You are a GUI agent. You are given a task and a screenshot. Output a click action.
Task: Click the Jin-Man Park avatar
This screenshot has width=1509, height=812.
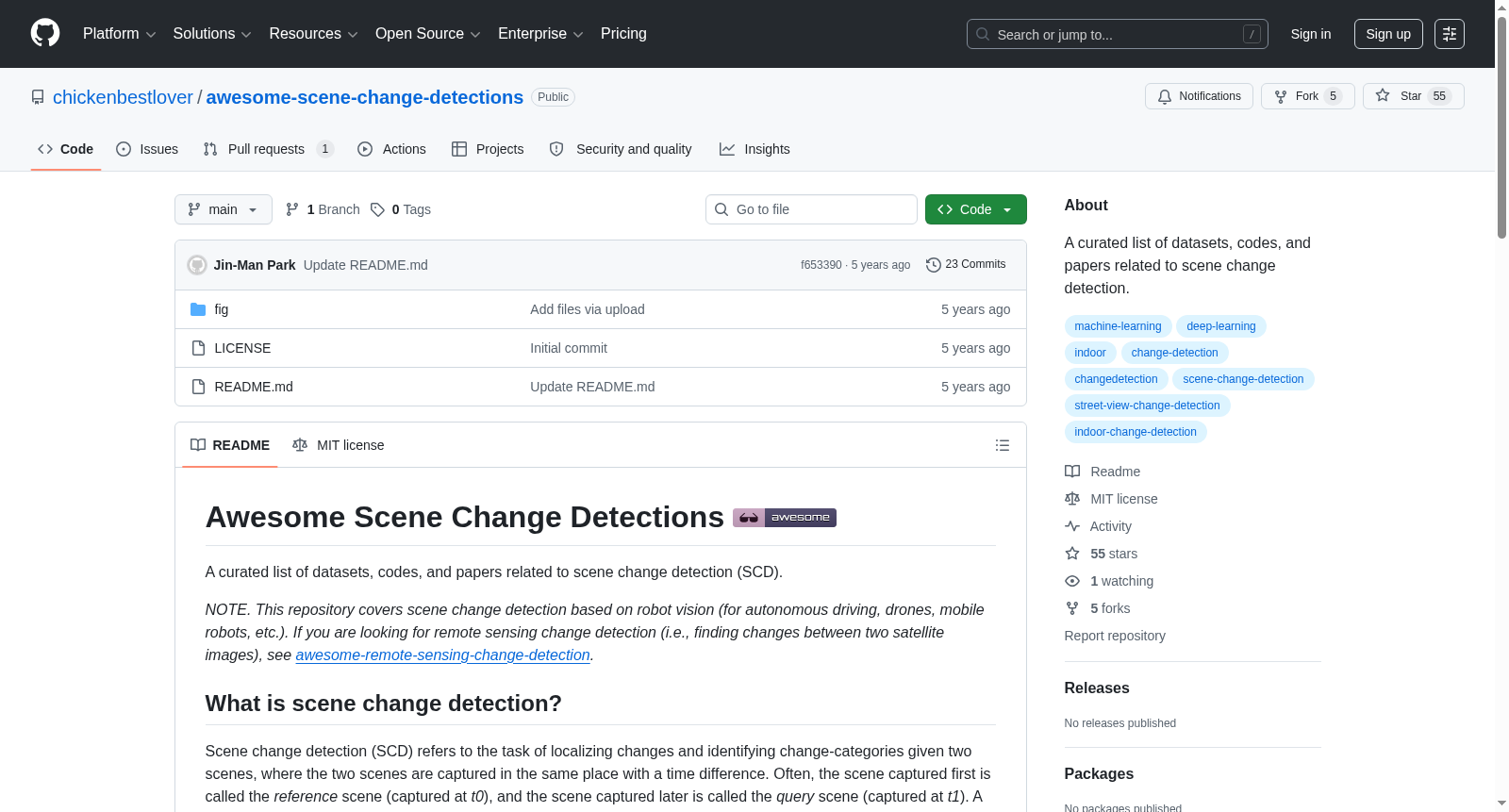coord(197,265)
